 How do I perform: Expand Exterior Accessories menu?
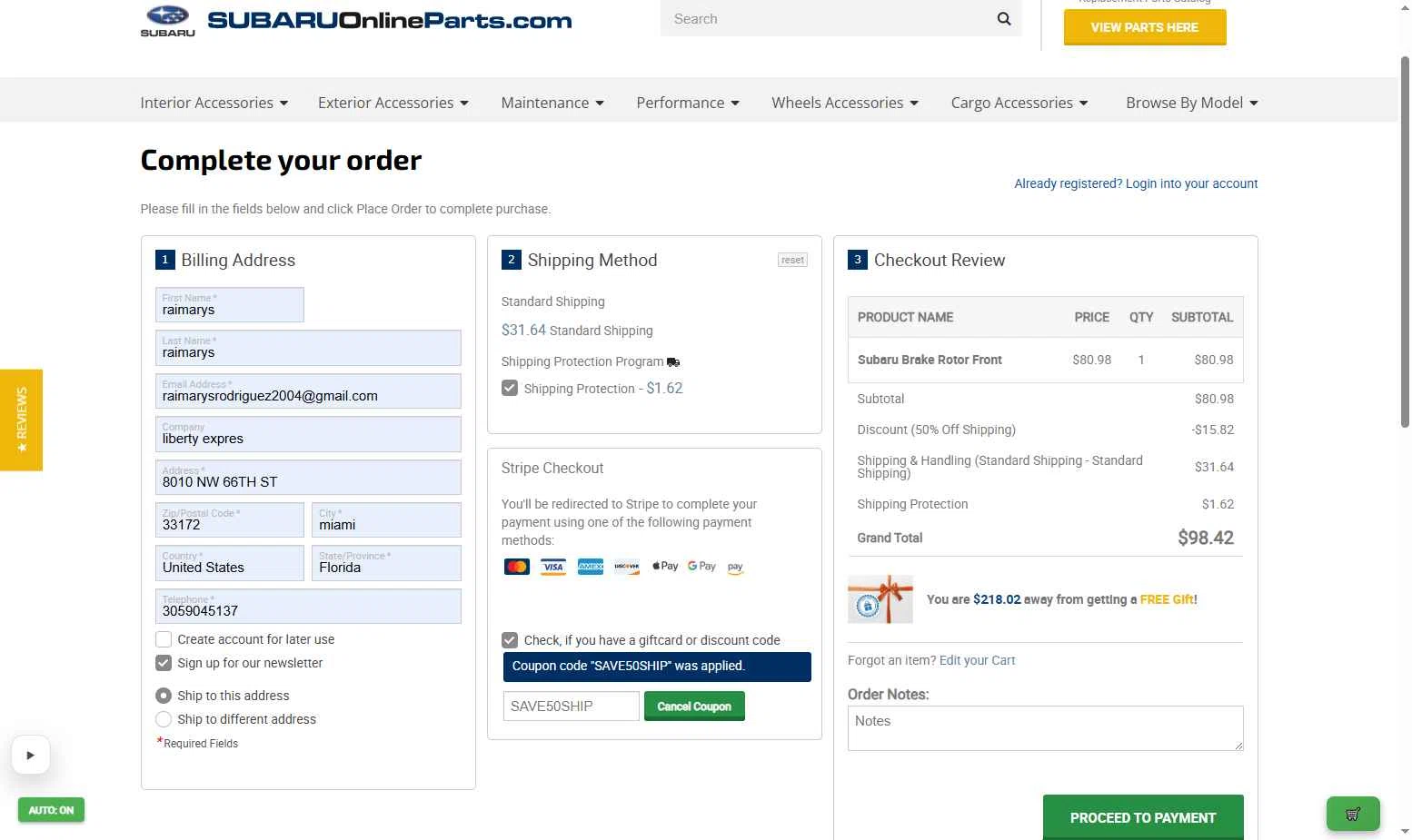click(x=393, y=103)
